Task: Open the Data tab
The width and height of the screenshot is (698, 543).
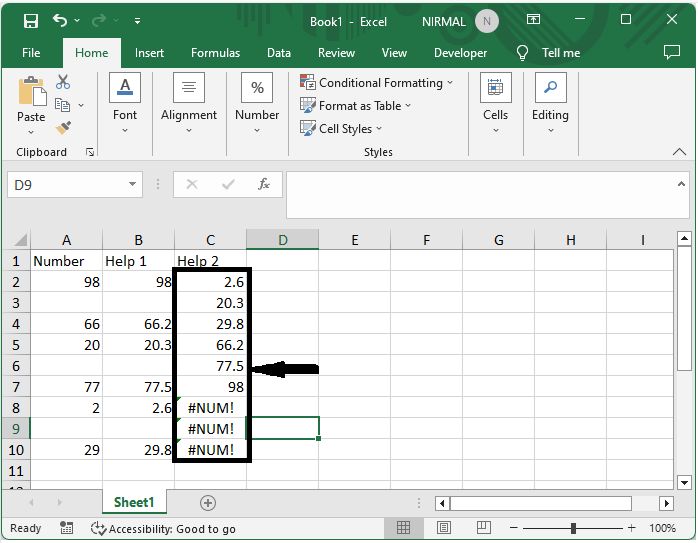Action: point(279,53)
